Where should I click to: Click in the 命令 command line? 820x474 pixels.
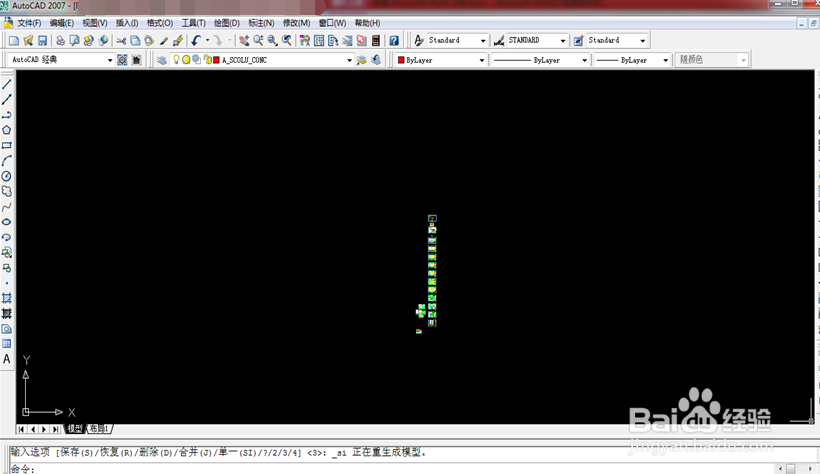tap(392, 469)
